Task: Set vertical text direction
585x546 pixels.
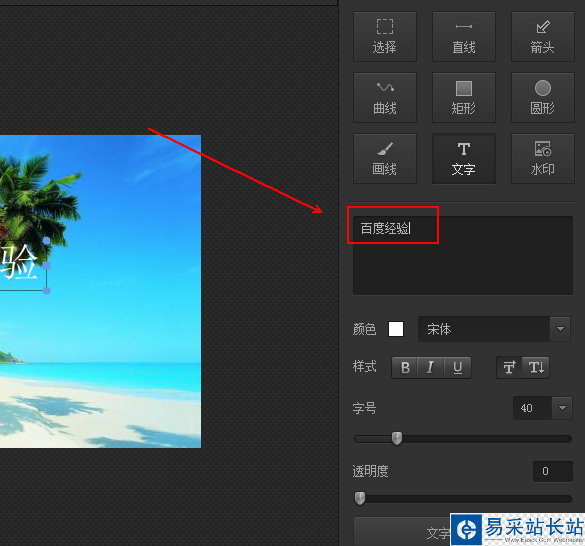Action: pos(536,368)
